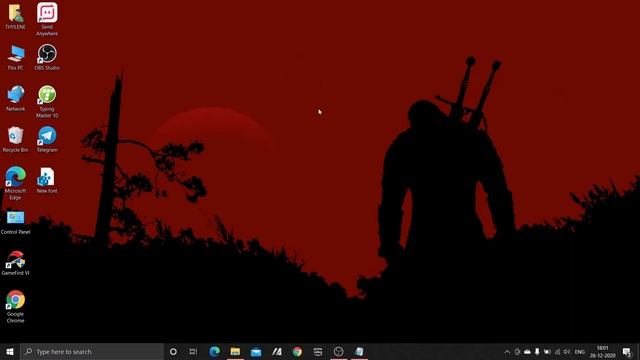Open the Send Anywhere desktop shortcut
This screenshot has width=640, height=360.
coord(47,19)
